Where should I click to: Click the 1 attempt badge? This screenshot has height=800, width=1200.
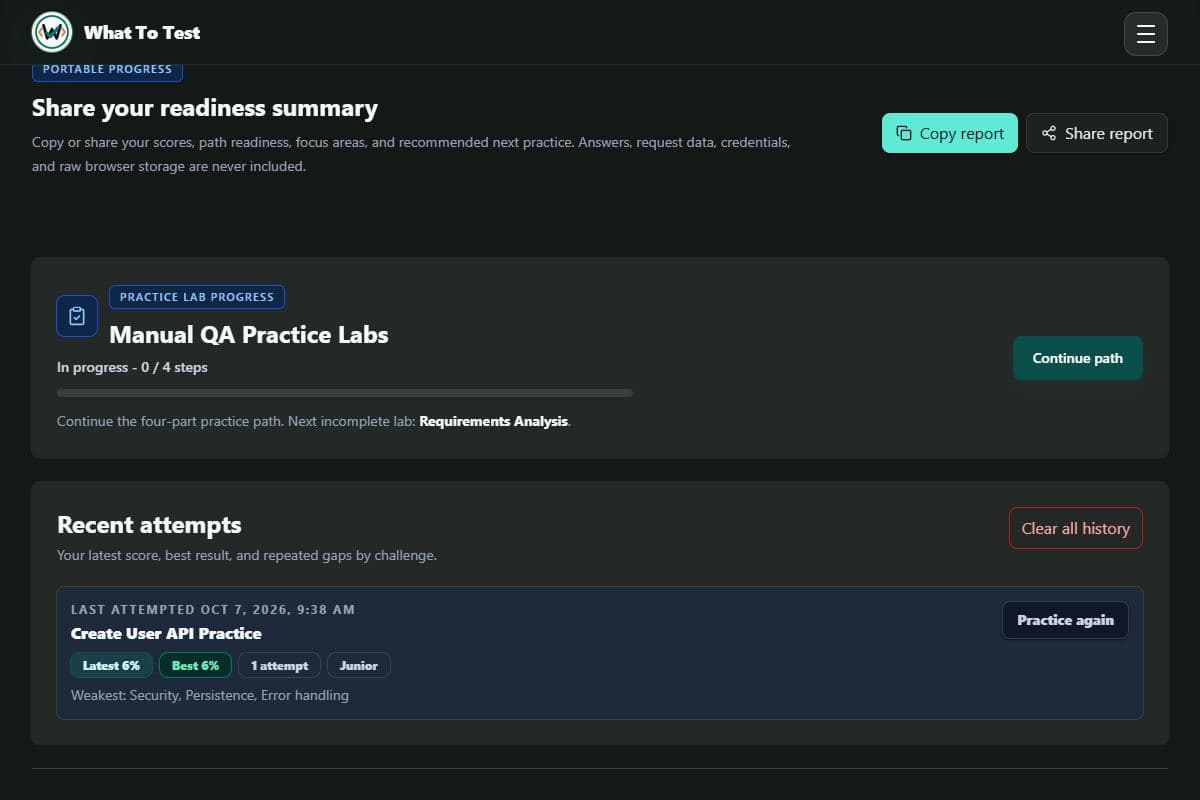(279, 665)
